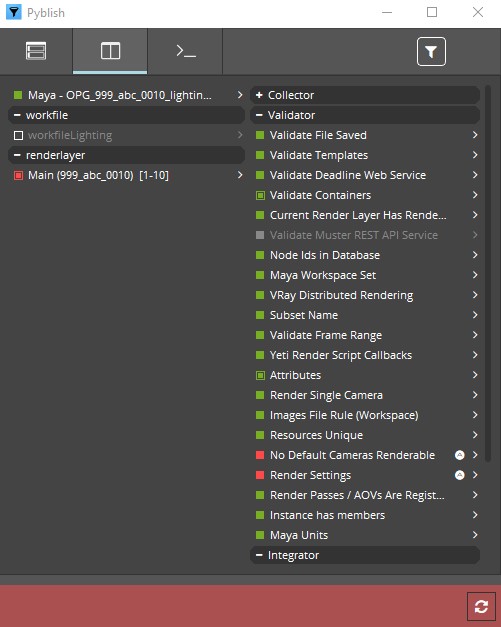
Task: Select Node Ids in Database row text
Action: tap(325, 255)
